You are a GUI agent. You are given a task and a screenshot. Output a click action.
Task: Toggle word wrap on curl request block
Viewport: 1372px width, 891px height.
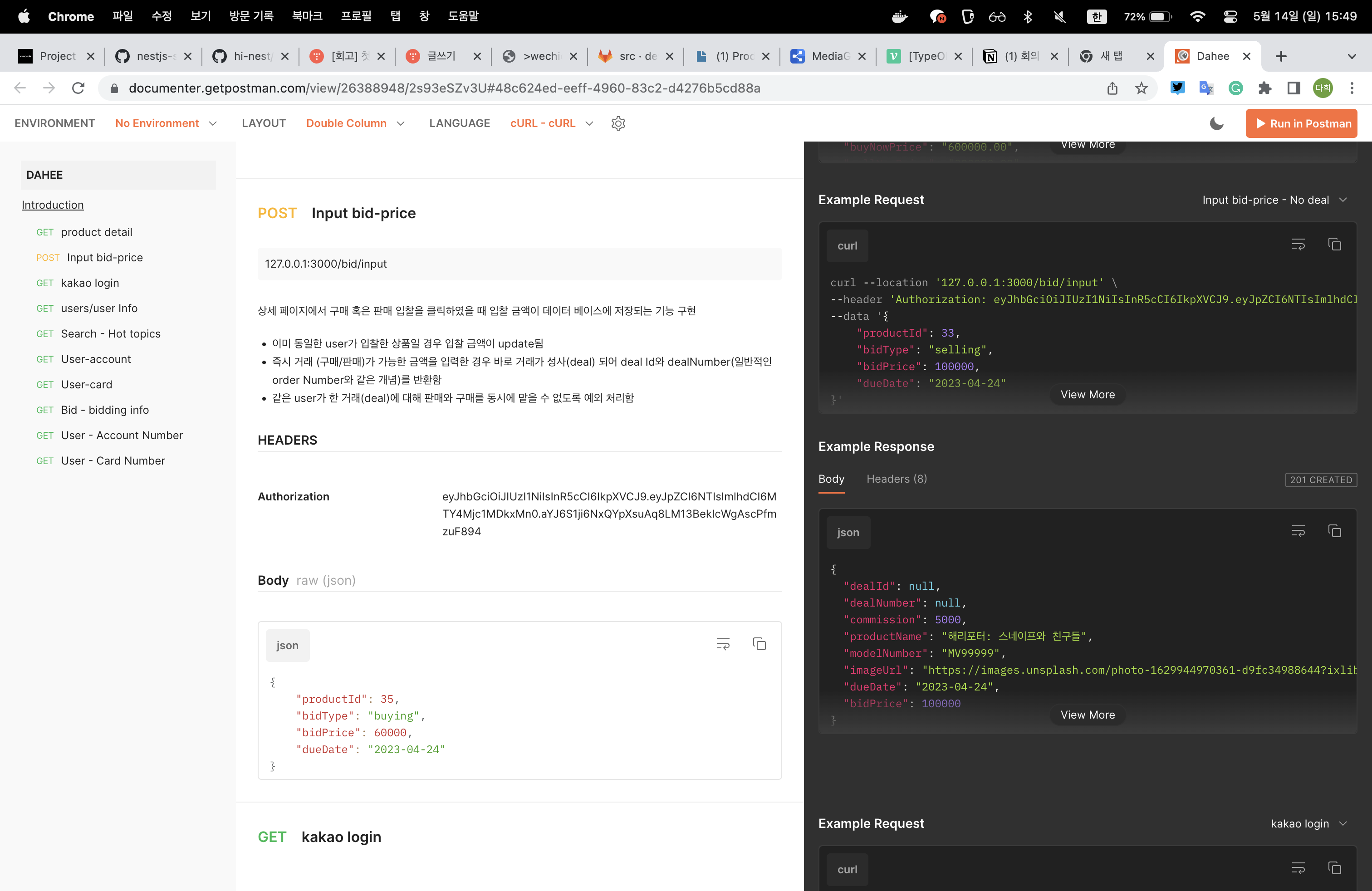coord(1298,245)
